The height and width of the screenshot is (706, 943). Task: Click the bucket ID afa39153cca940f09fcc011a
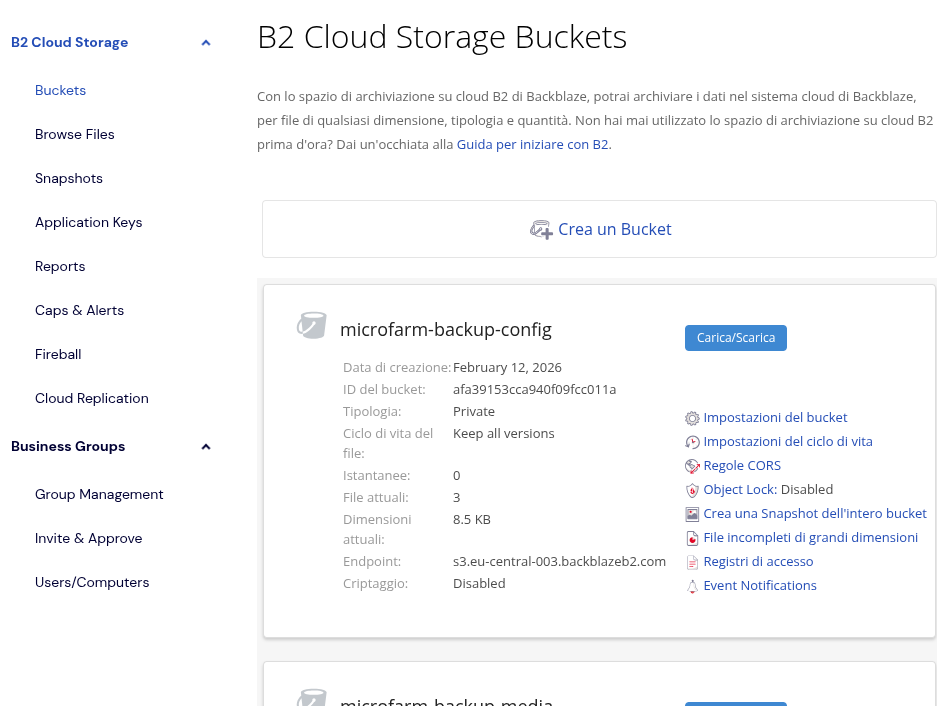535,390
